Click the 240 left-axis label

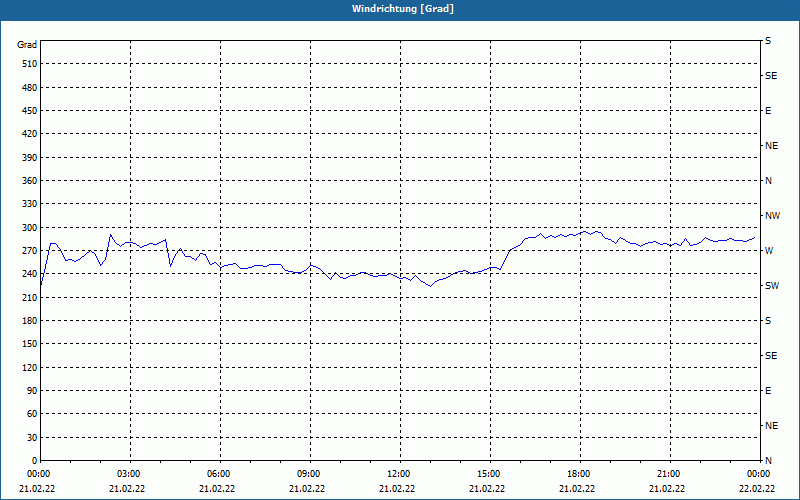29,274
